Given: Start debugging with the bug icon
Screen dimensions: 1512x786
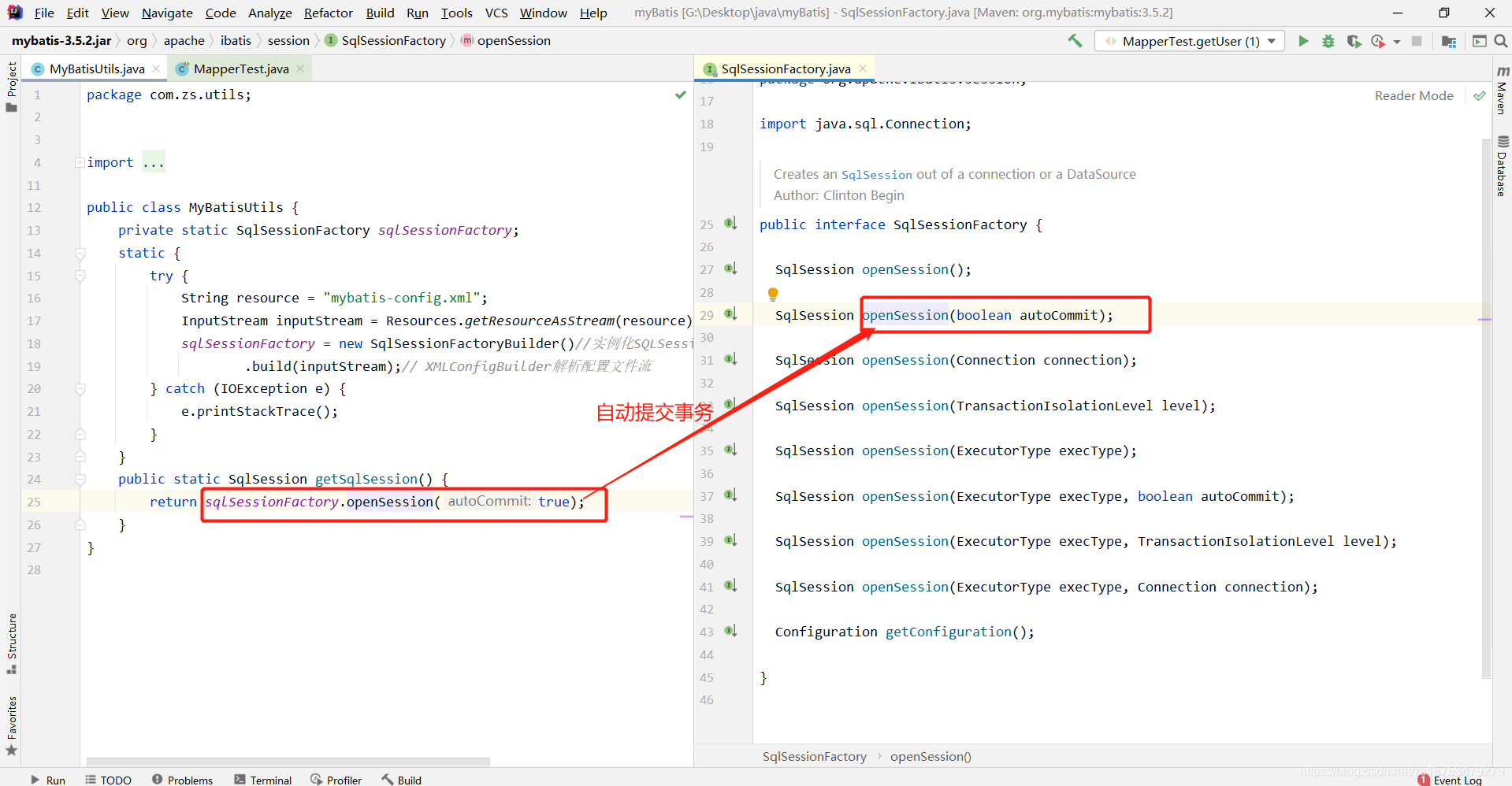Looking at the screenshot, I should [1328, 41].
